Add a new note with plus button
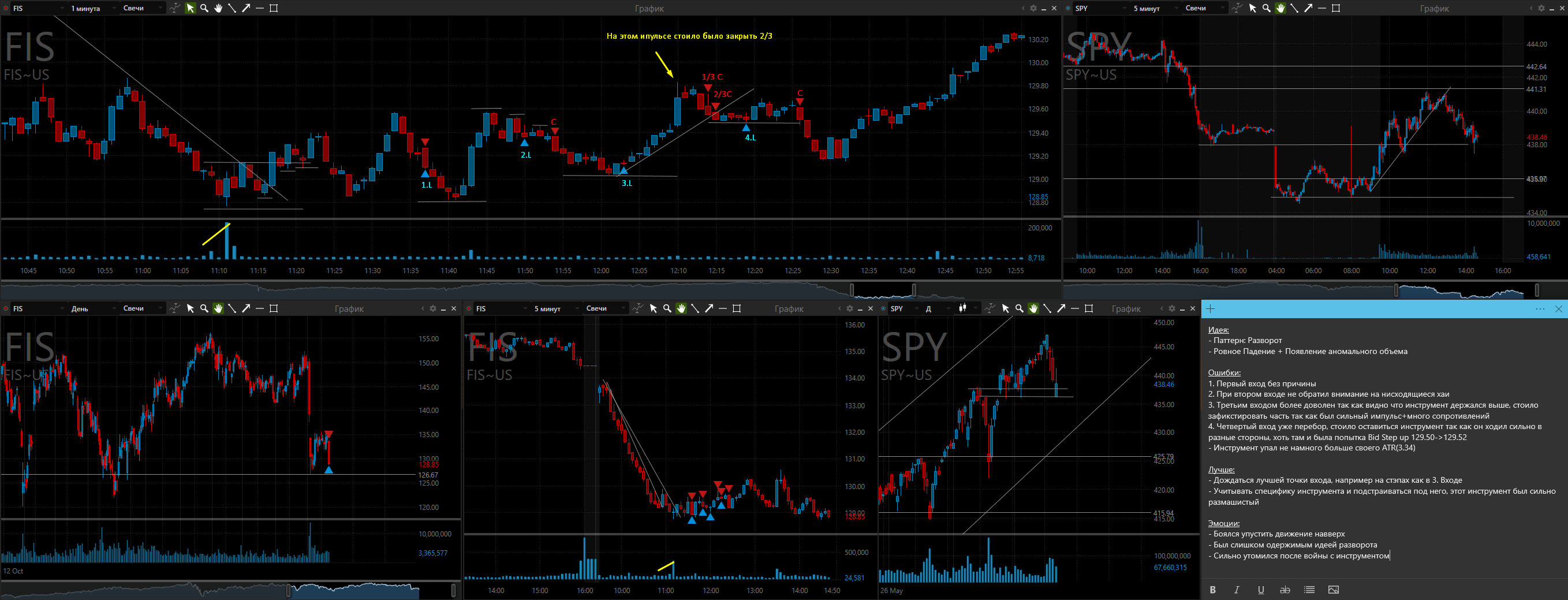 click(x=1210, y=309)
